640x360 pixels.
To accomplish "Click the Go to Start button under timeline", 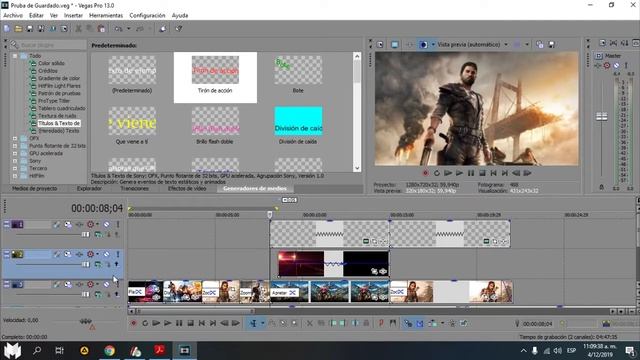I will [x=202, y=323].
